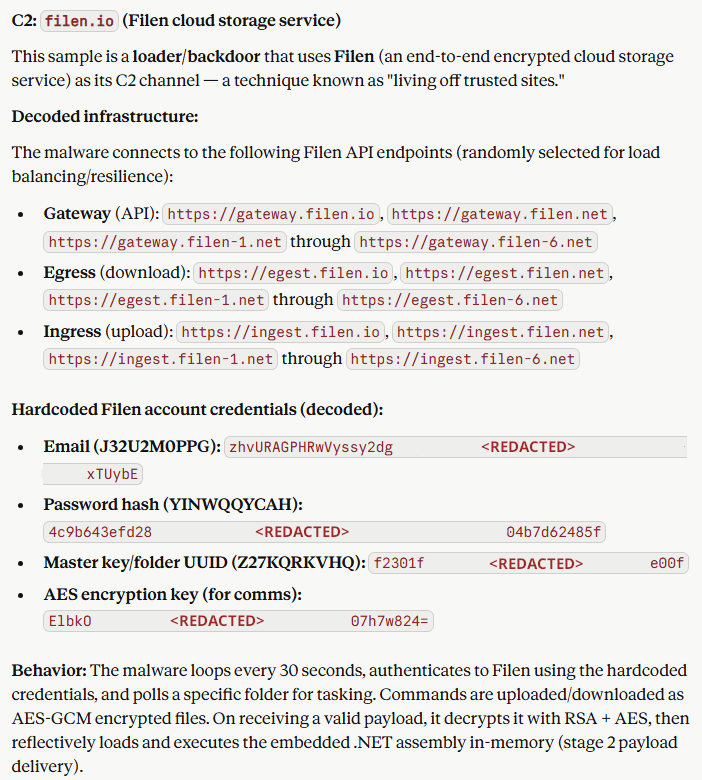The width and height of the screenshot is (702, 780).
Task: Select the https://gateway.filen-6.net endpoint
Action: 476,242
